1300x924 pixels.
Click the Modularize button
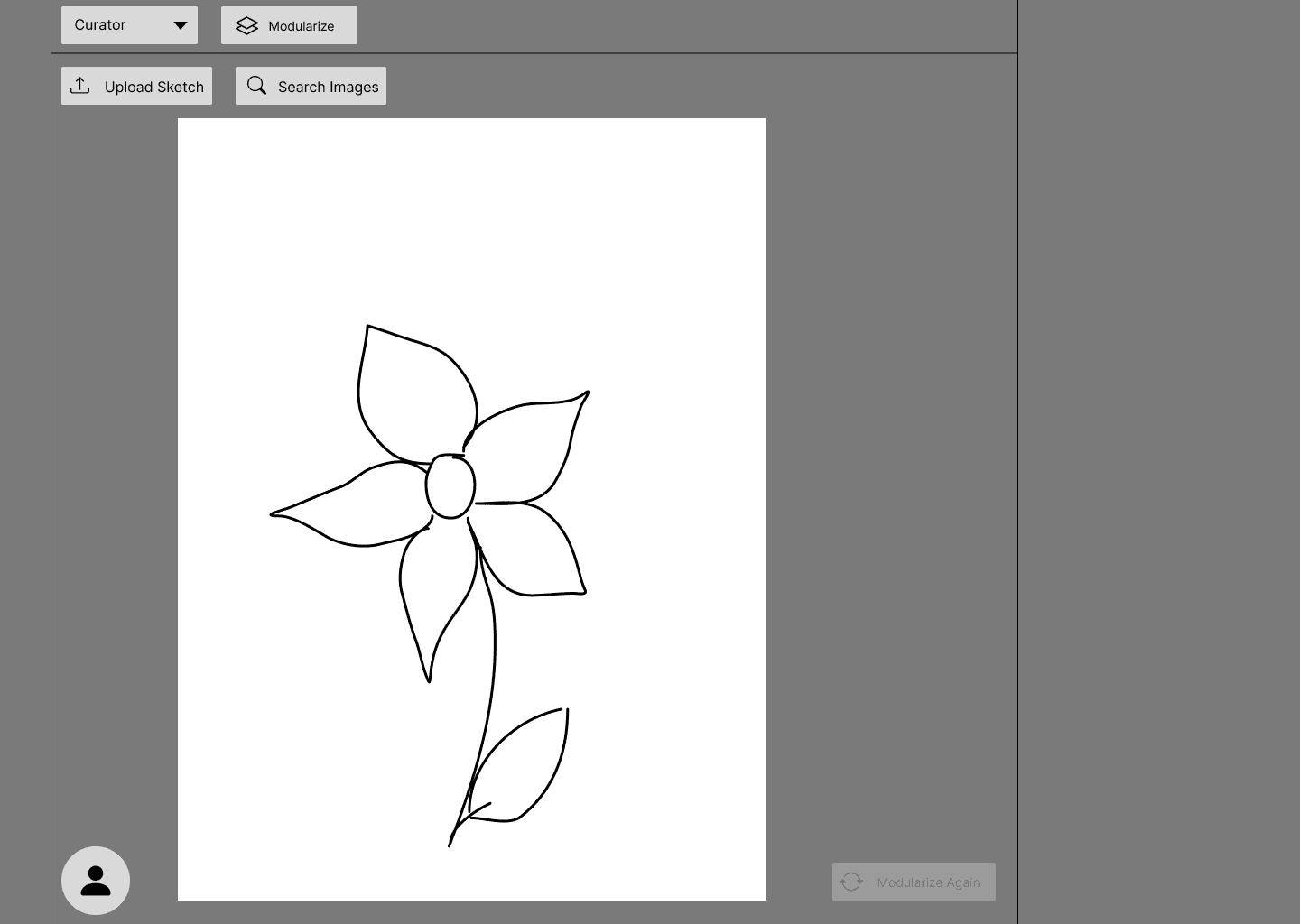click(289, 25)
